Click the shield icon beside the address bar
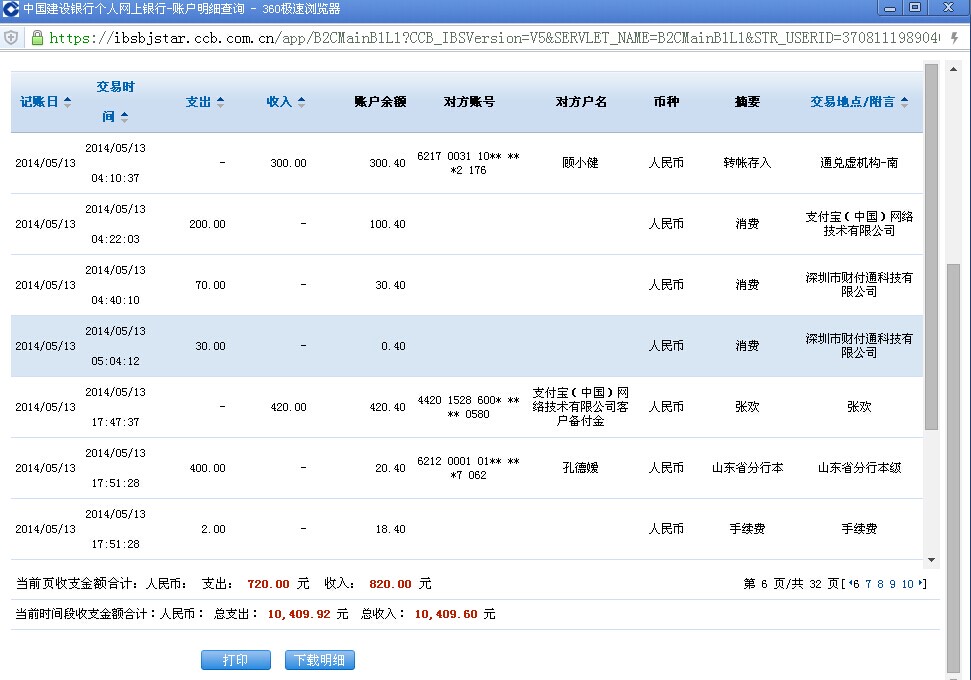The height and width of the screenshot is (680, 971). [11, 38]
